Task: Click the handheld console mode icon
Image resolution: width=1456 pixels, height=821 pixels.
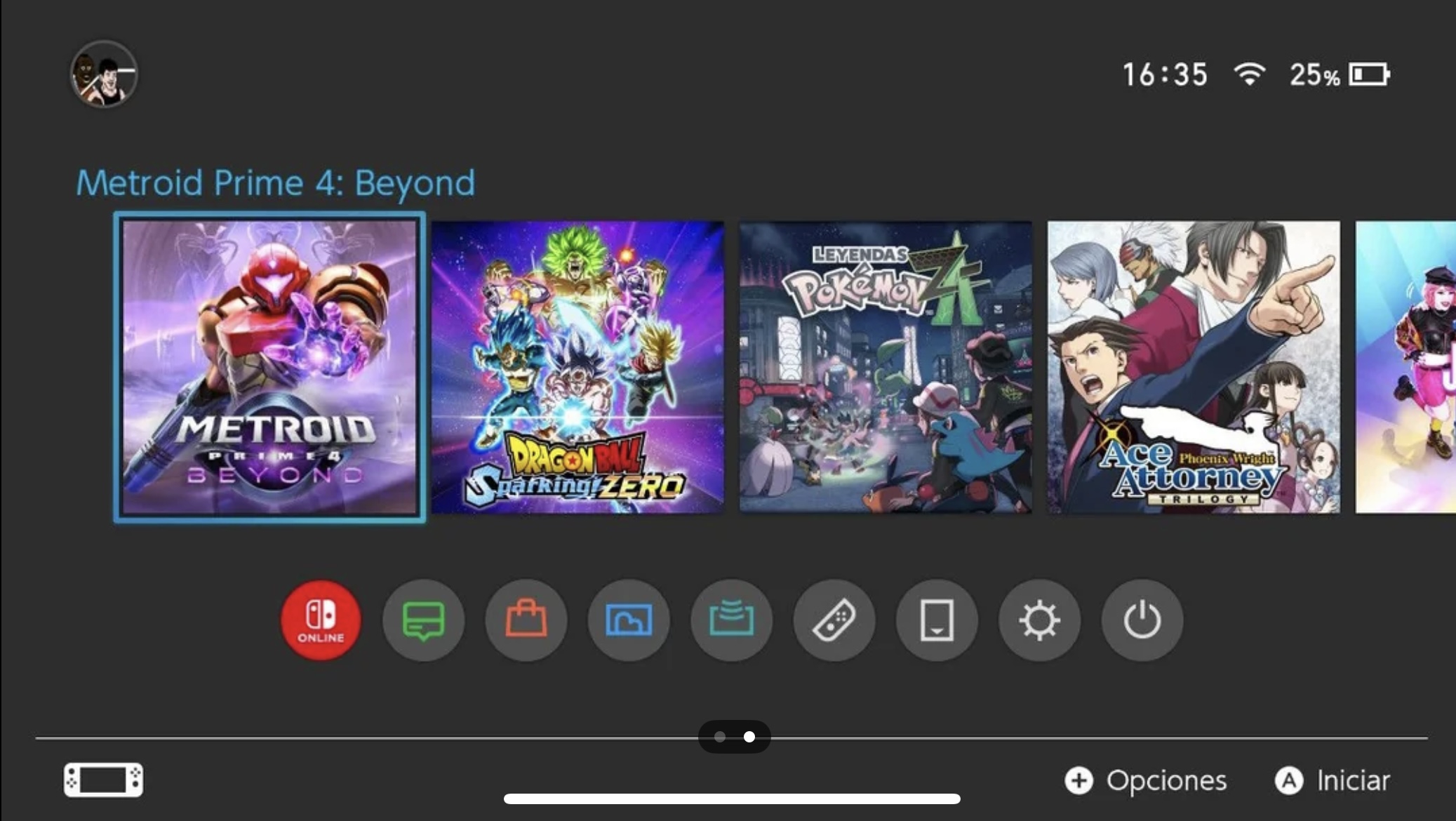Action: [x=103, y=780]
